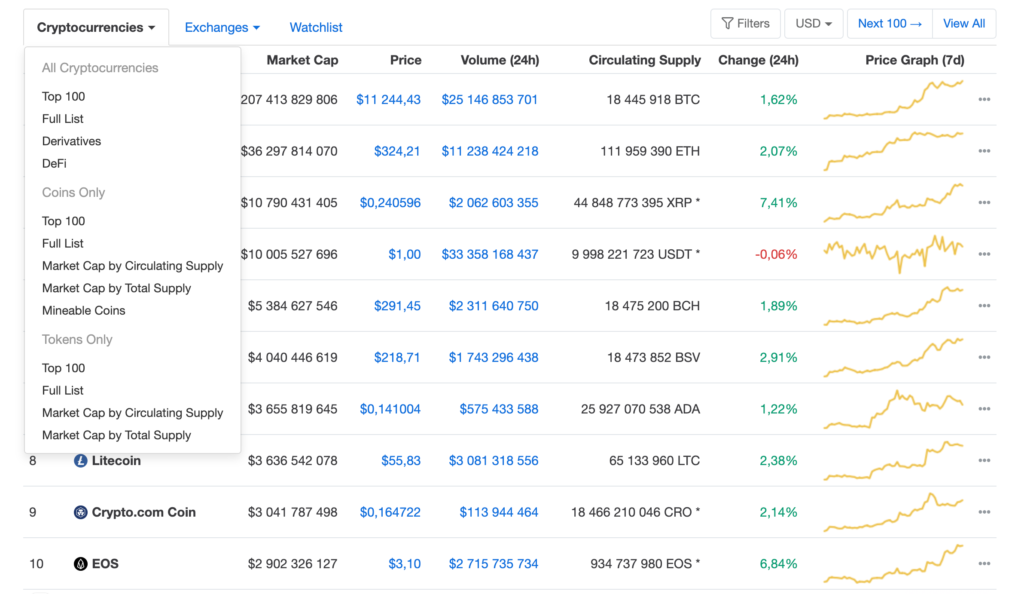This screenshot has height=594, width=1024.
Task: Click Ethereum volume $11 238 424 218
Action: point(490,151)
